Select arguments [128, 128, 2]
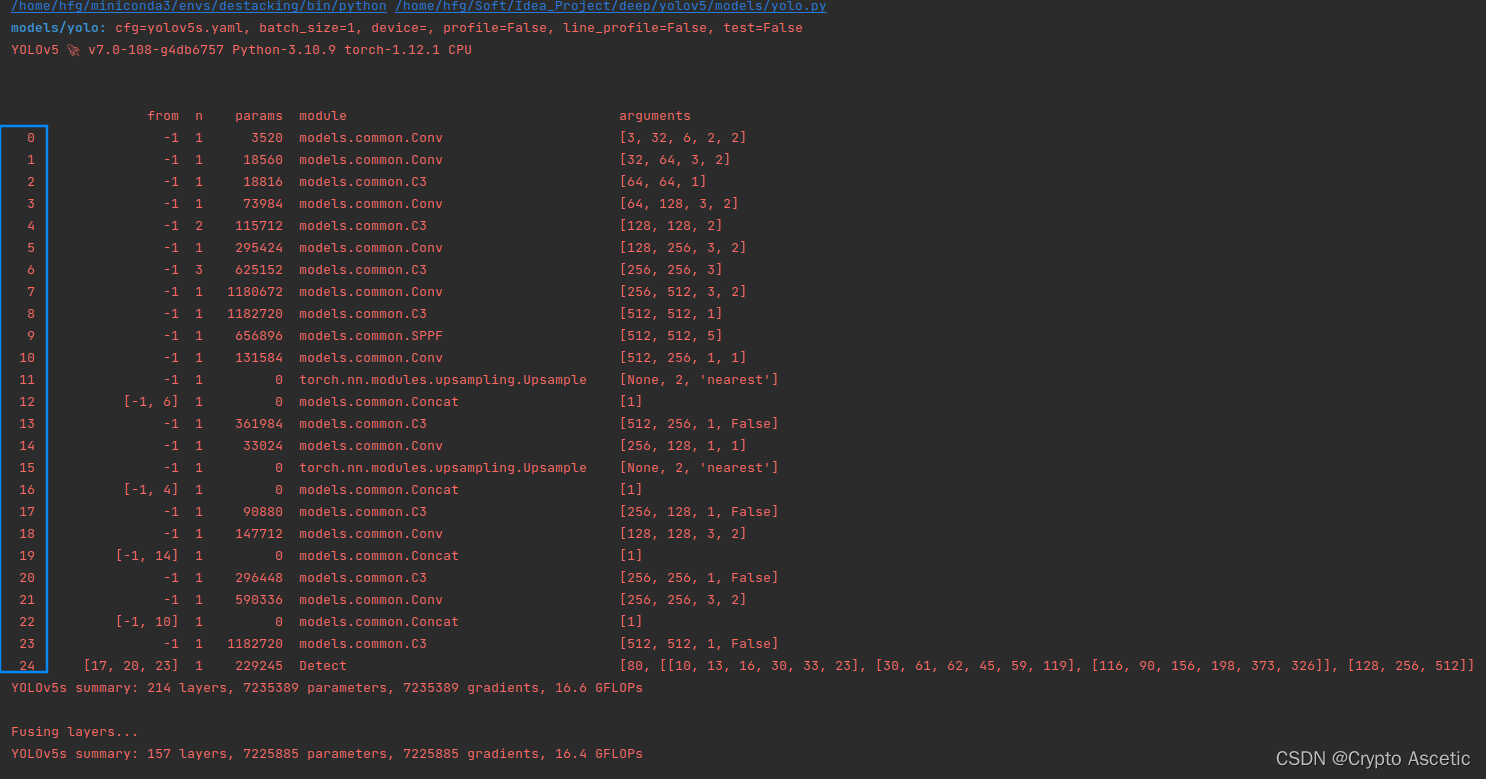This screenshot has height=779, width=1486. coord(671,226)
